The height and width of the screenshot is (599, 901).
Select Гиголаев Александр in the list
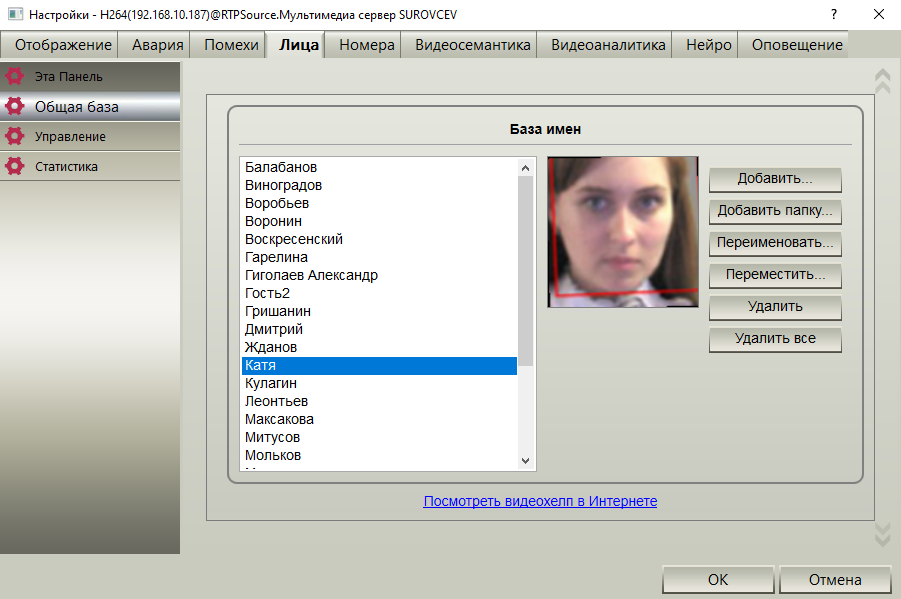[x=379, y=275]
